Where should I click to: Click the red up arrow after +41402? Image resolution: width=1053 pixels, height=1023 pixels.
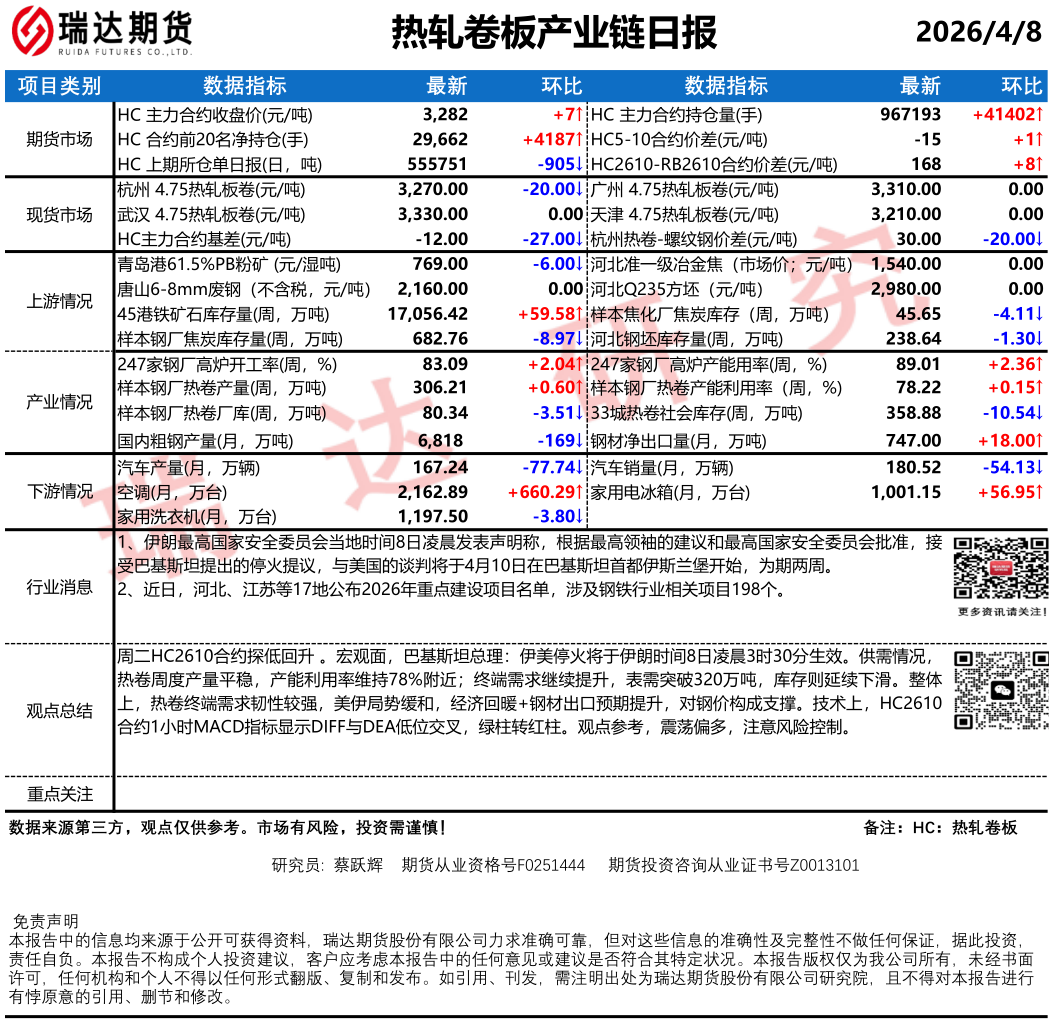pyautogui.click(x=1039, y=115)
